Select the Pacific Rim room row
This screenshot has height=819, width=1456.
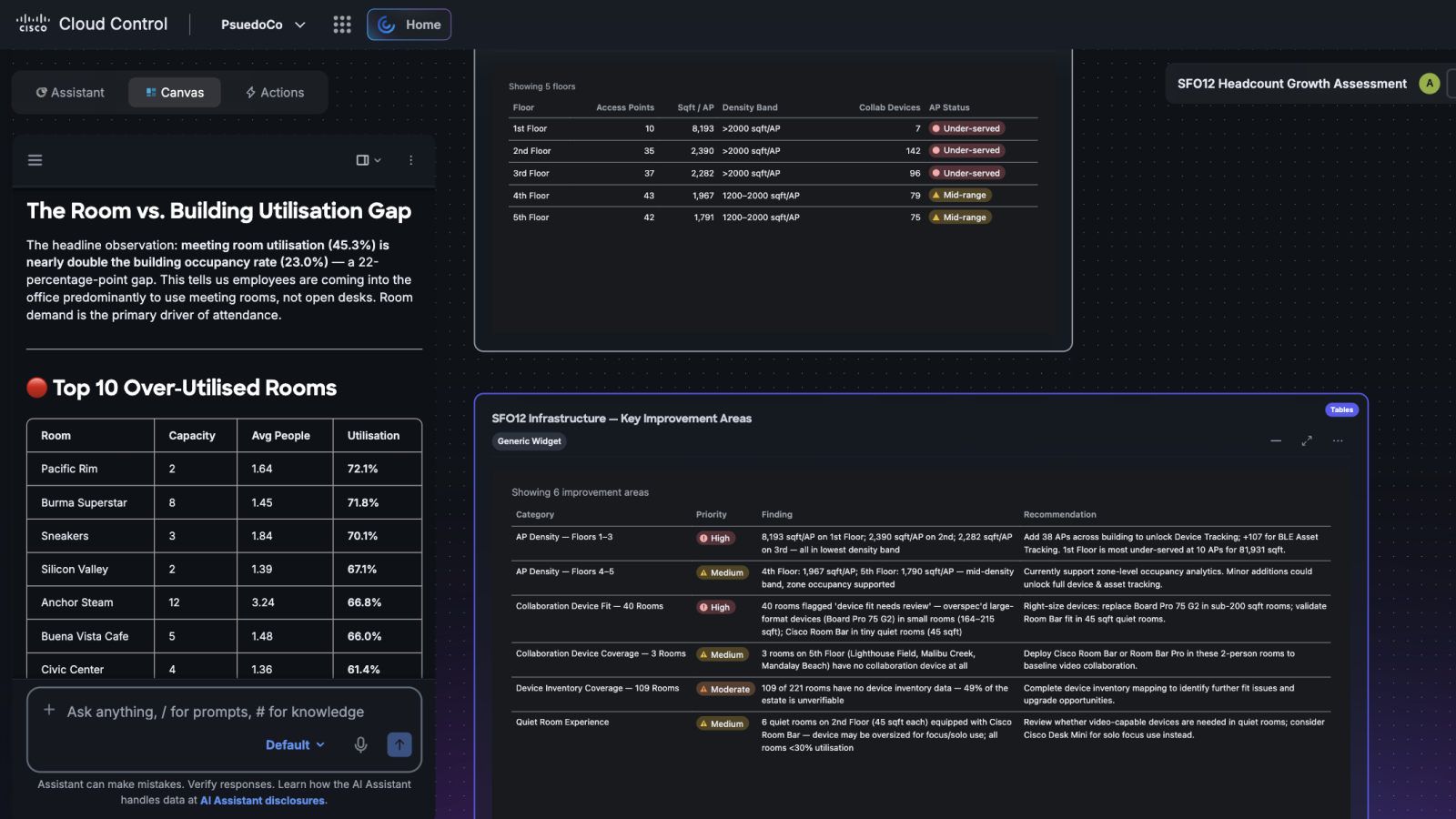coord(224,469)
